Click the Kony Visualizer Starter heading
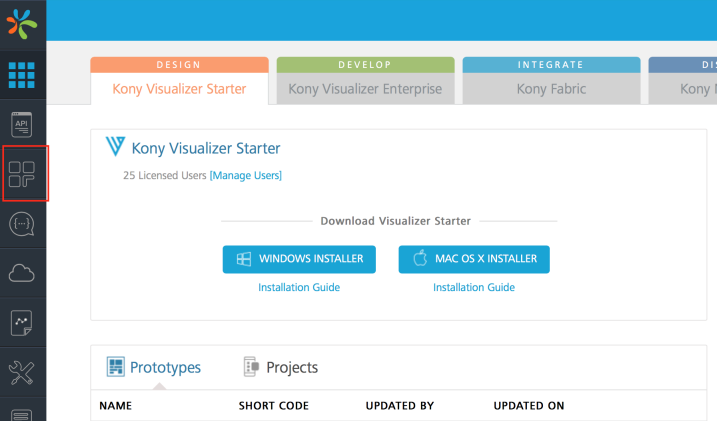 pos(206,148)
